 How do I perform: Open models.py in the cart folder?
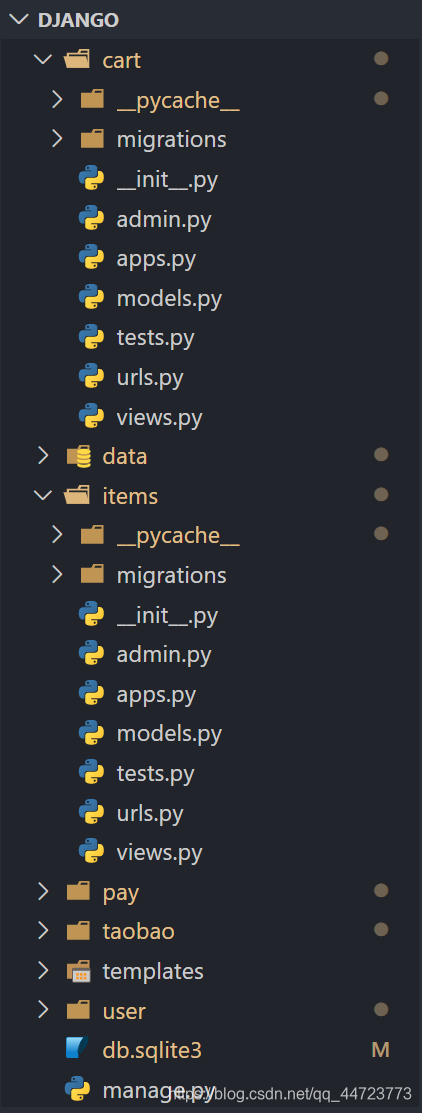point(169,299)
